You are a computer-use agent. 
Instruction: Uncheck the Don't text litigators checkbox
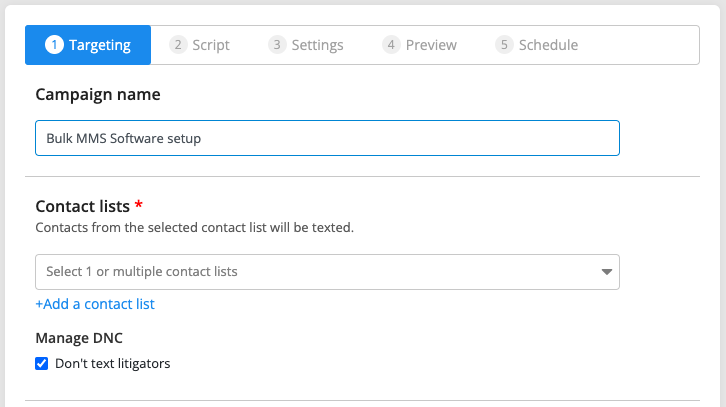[42, 363]
